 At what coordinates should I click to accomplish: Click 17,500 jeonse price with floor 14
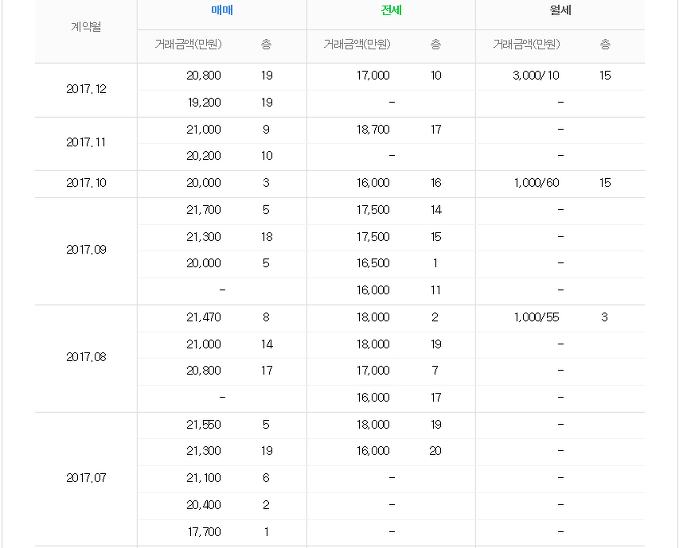373,210
